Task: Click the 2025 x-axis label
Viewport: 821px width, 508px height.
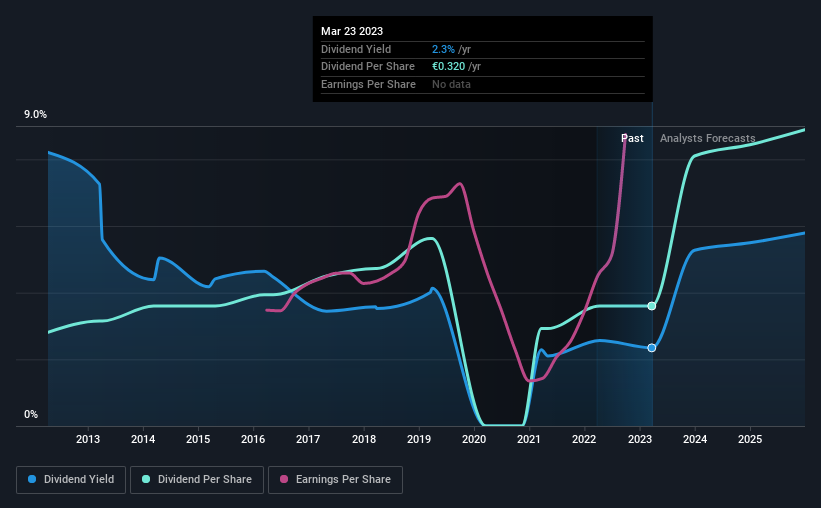Action: point(750,439)
